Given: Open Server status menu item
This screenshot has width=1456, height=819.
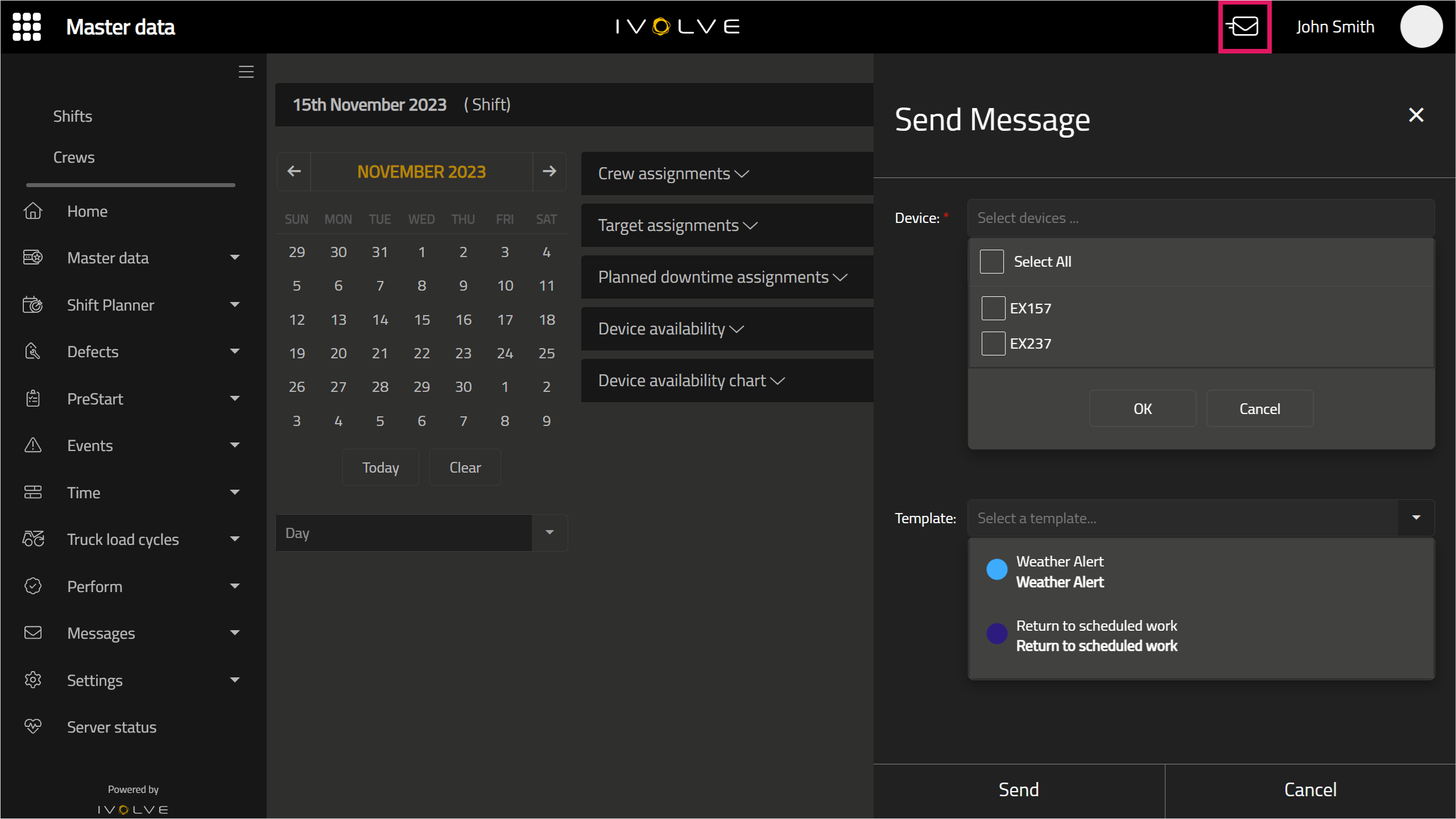Looking at the screenshot, I should coord(112,727).
